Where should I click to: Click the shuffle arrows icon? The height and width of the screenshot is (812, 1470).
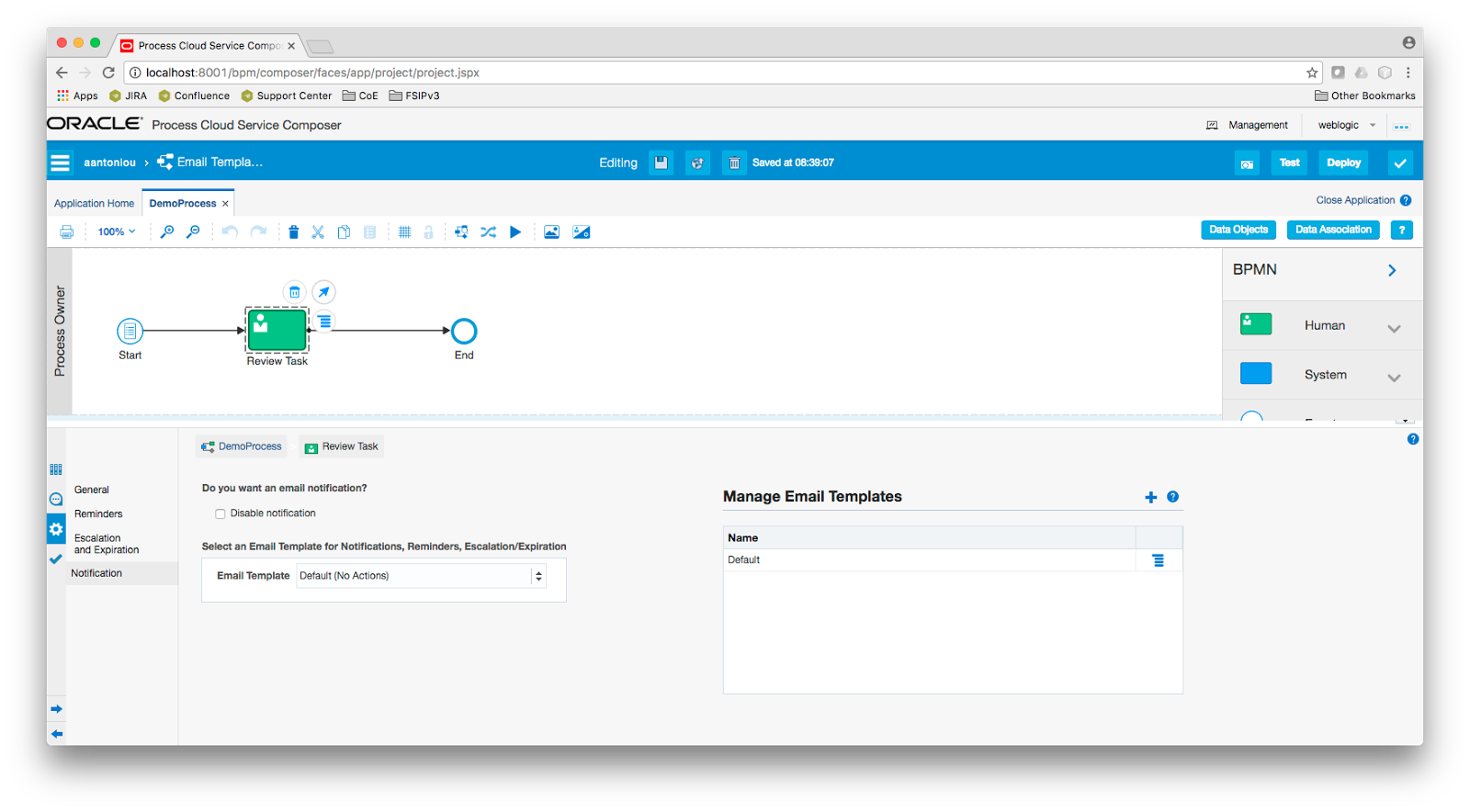click(x=488, y=232)
